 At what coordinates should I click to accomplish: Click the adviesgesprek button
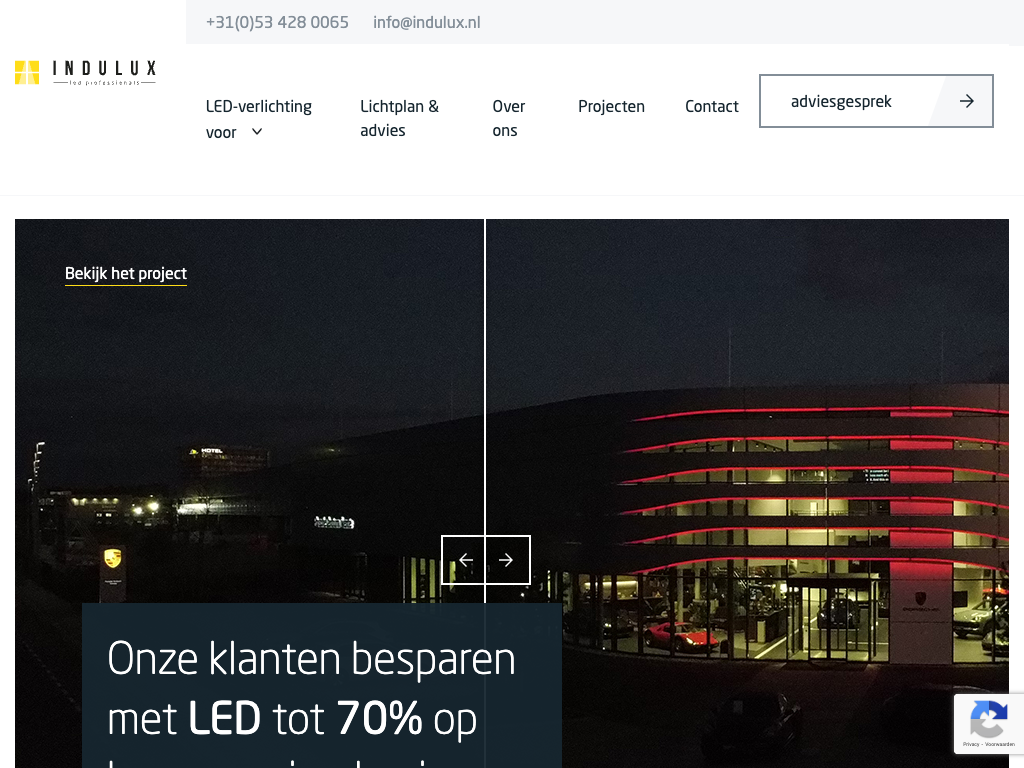876,101
